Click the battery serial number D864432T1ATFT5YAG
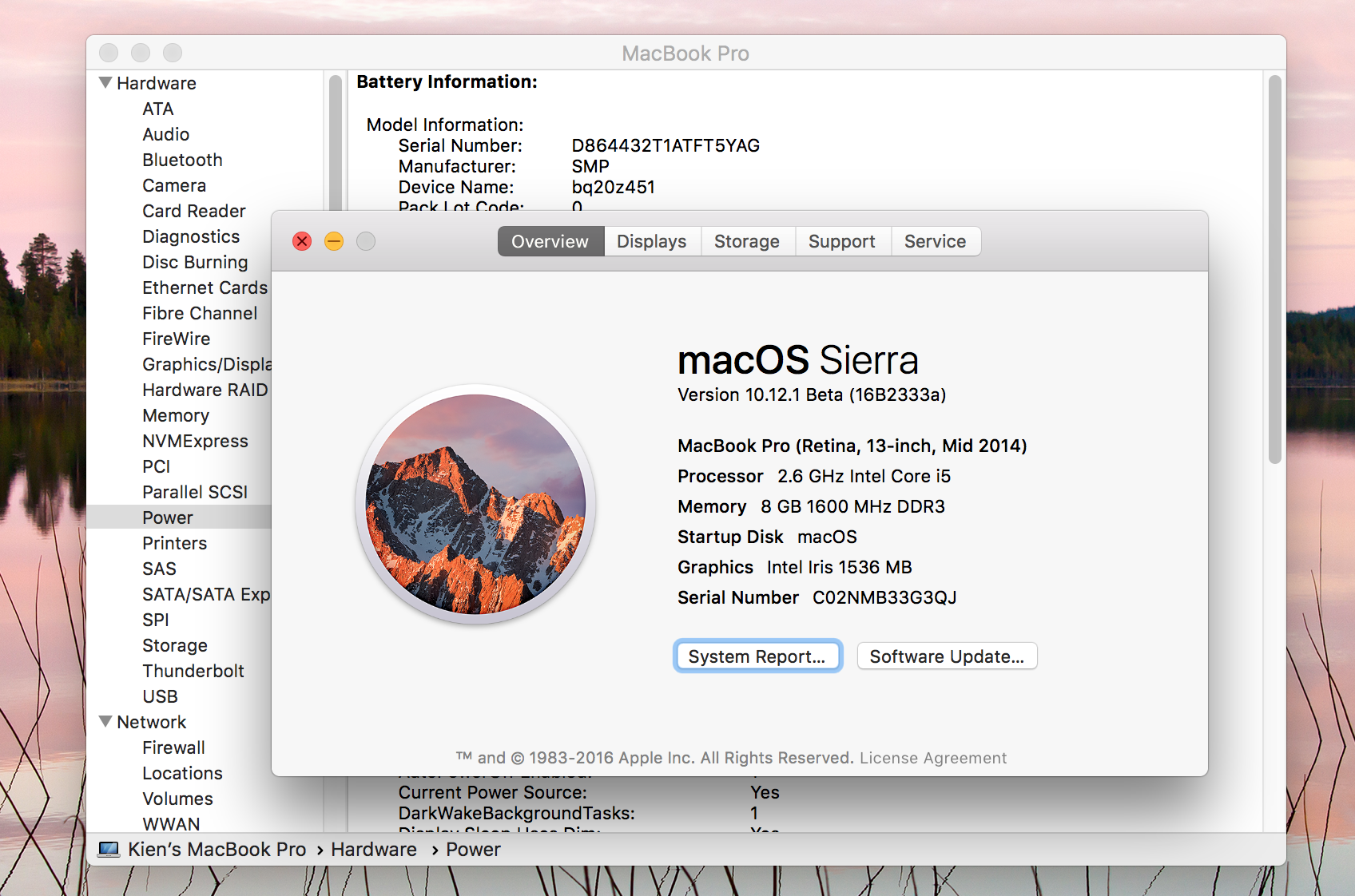Screen dimensions: 1355x896 tap(666, 145)
